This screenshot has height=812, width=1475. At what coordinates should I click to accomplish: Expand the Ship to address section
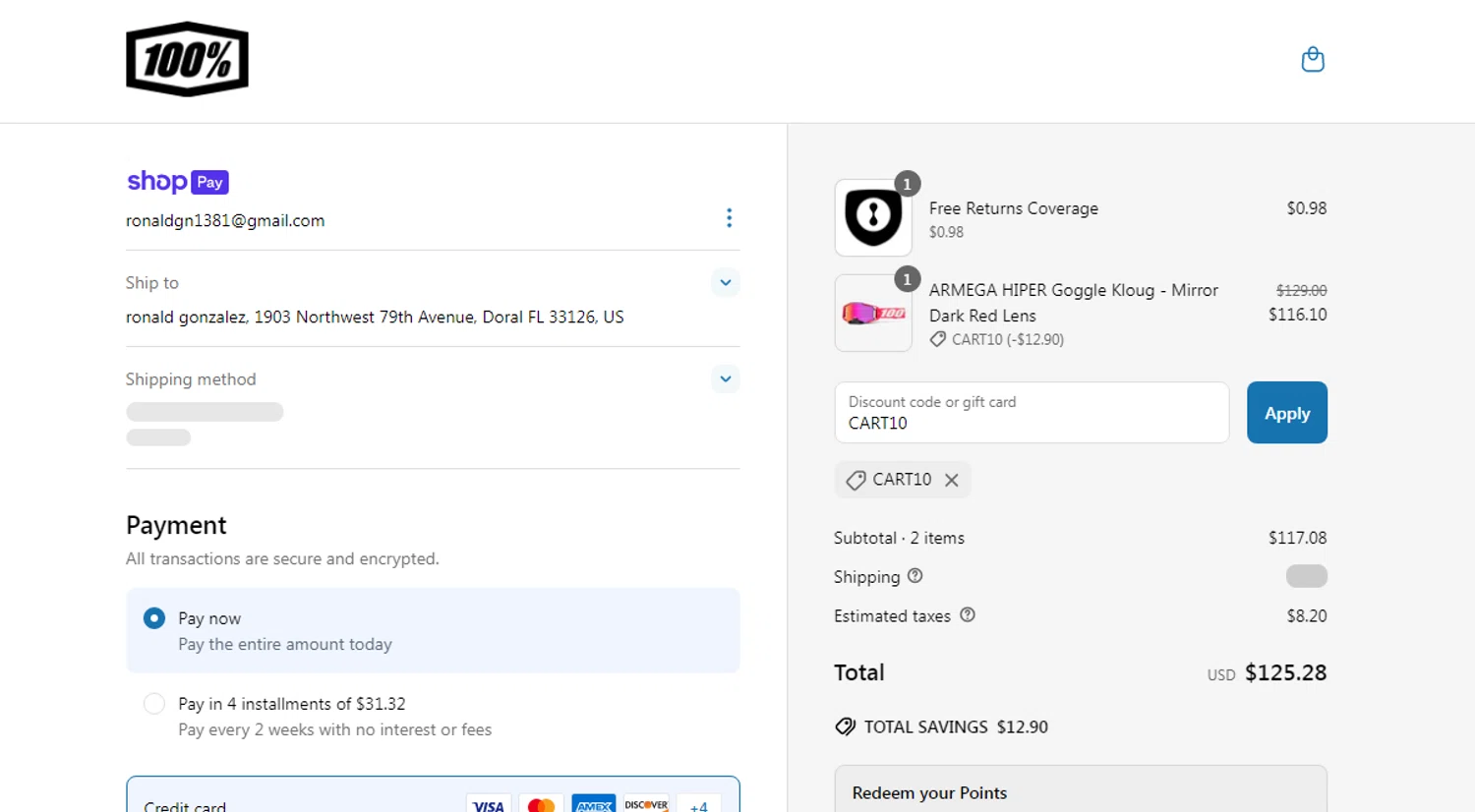tap(726, 282)
